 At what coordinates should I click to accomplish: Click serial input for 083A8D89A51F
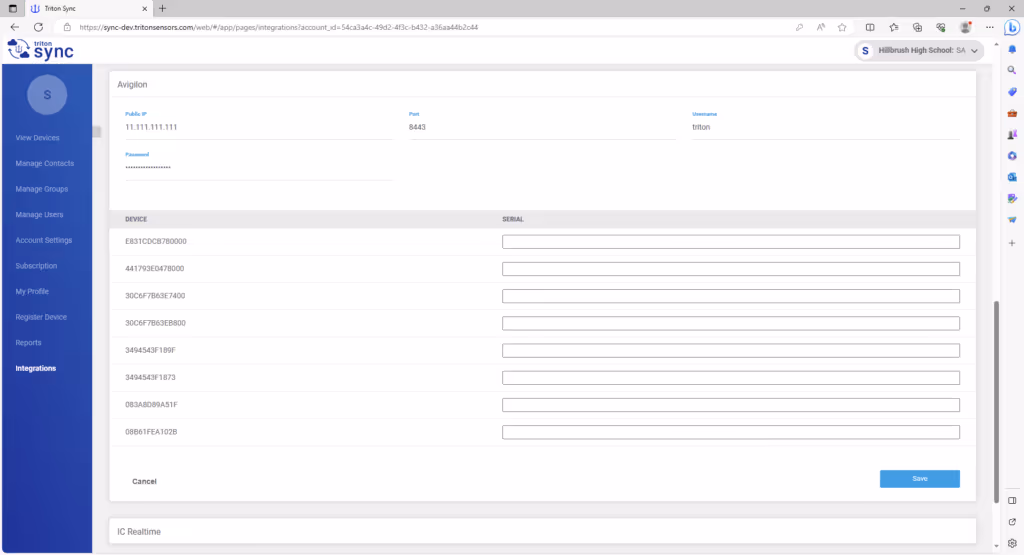pyautogui.click(x=731, y=405)
